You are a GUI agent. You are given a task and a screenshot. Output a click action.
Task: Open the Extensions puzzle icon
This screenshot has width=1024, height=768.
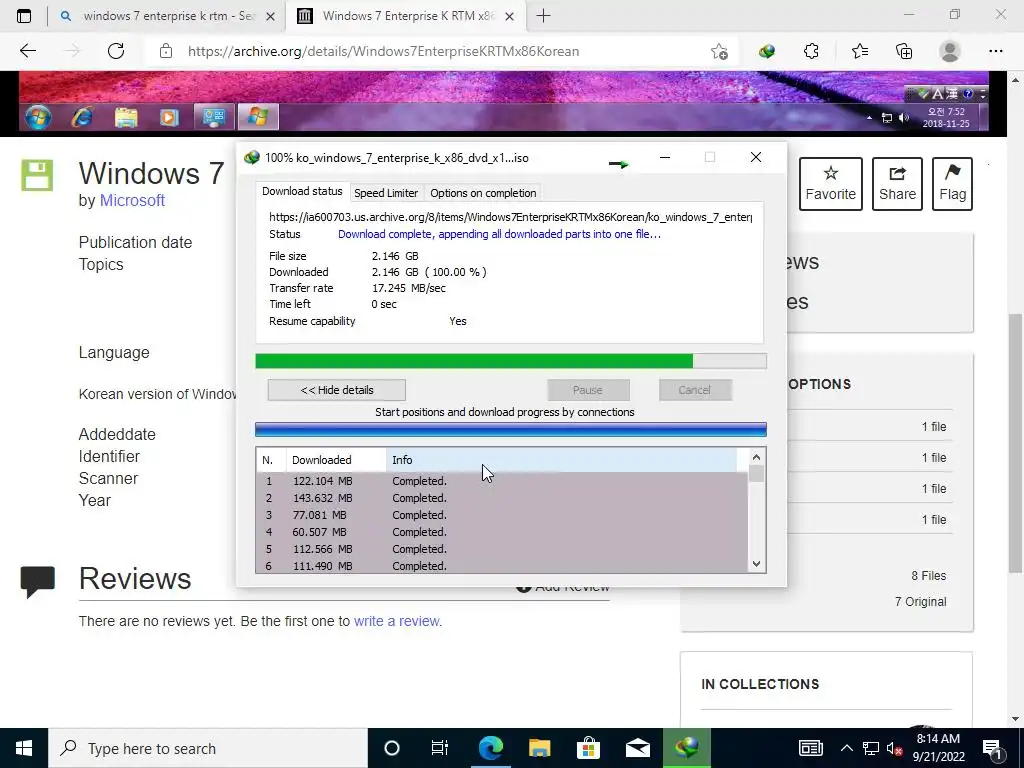click(x=811, y=51)
